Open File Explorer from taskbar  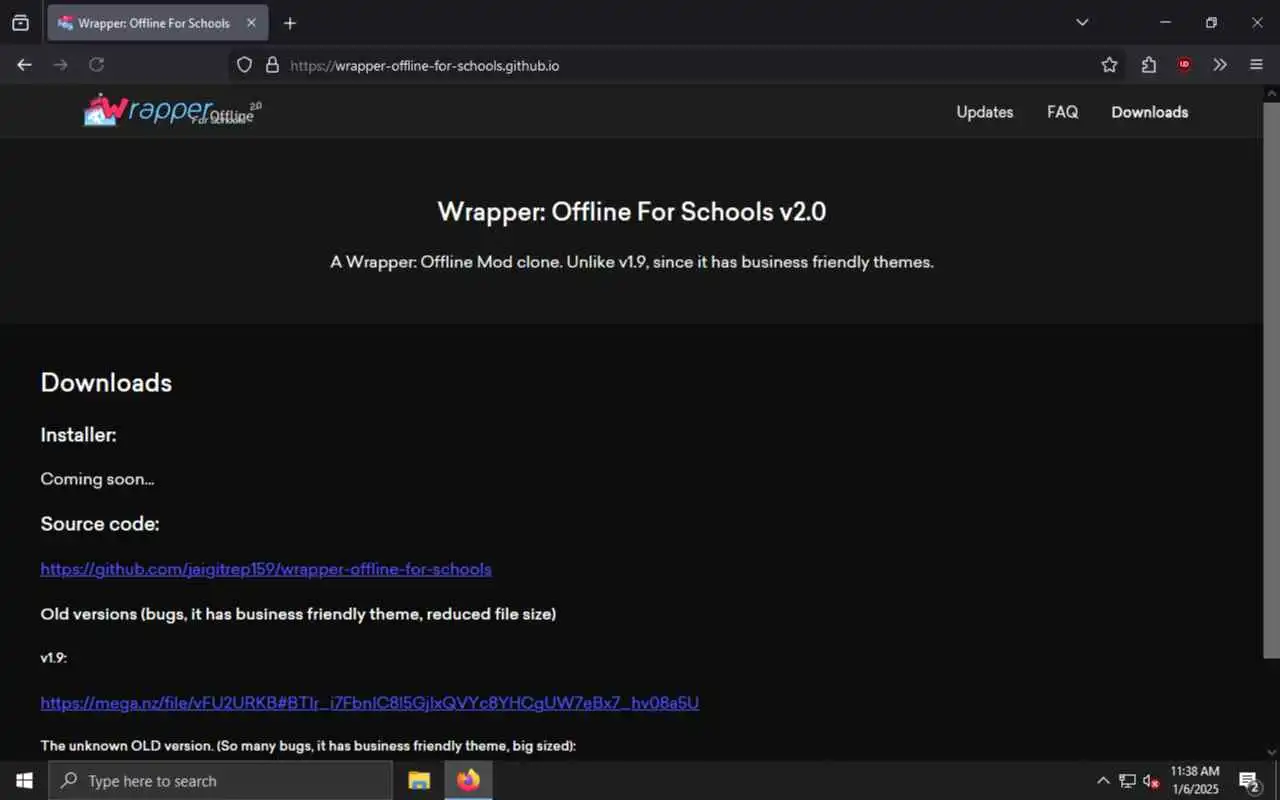(x=419, y=781)
